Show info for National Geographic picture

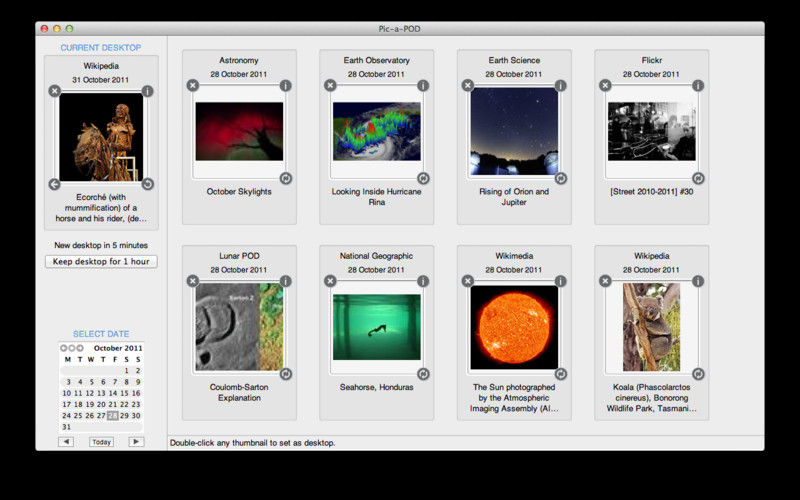click(423, 281)
